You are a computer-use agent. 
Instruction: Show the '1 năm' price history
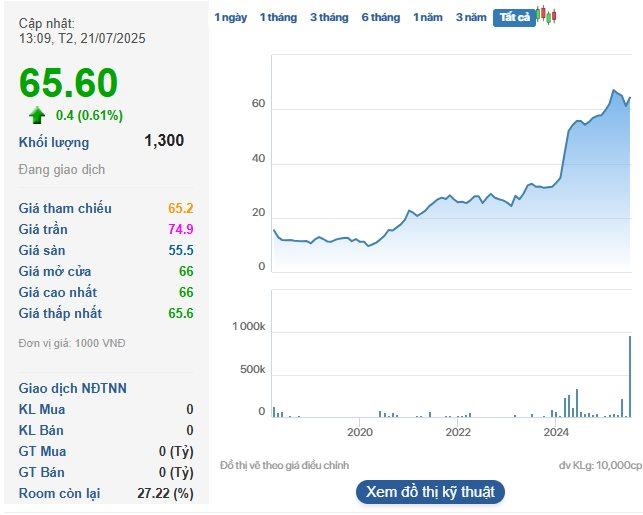[427, 18]
